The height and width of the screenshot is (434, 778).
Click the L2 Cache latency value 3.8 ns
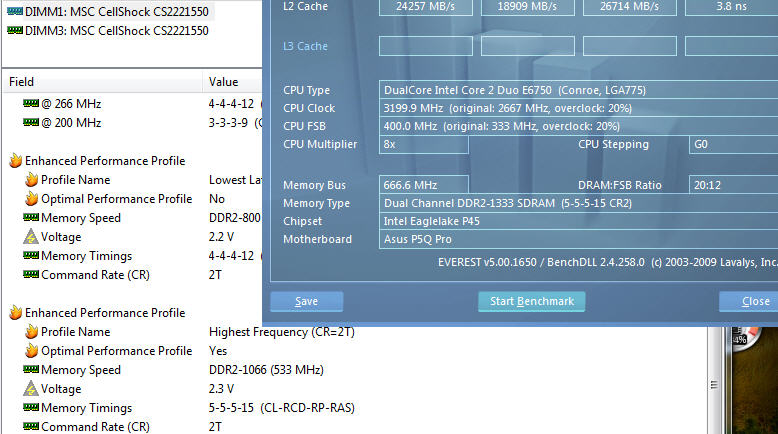tap(731, 7)
